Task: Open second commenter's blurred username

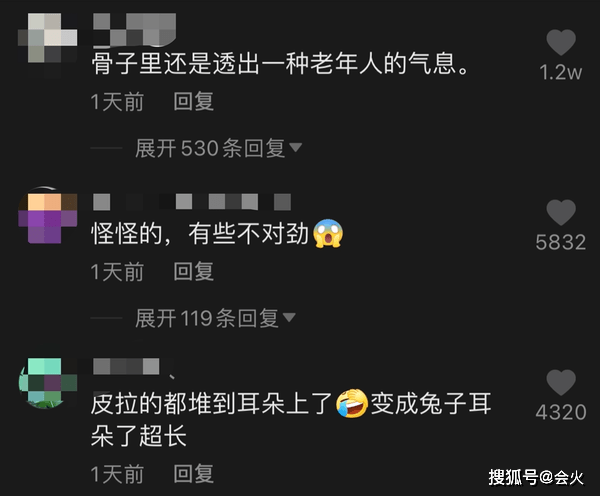Action: [x=192, y=202]
